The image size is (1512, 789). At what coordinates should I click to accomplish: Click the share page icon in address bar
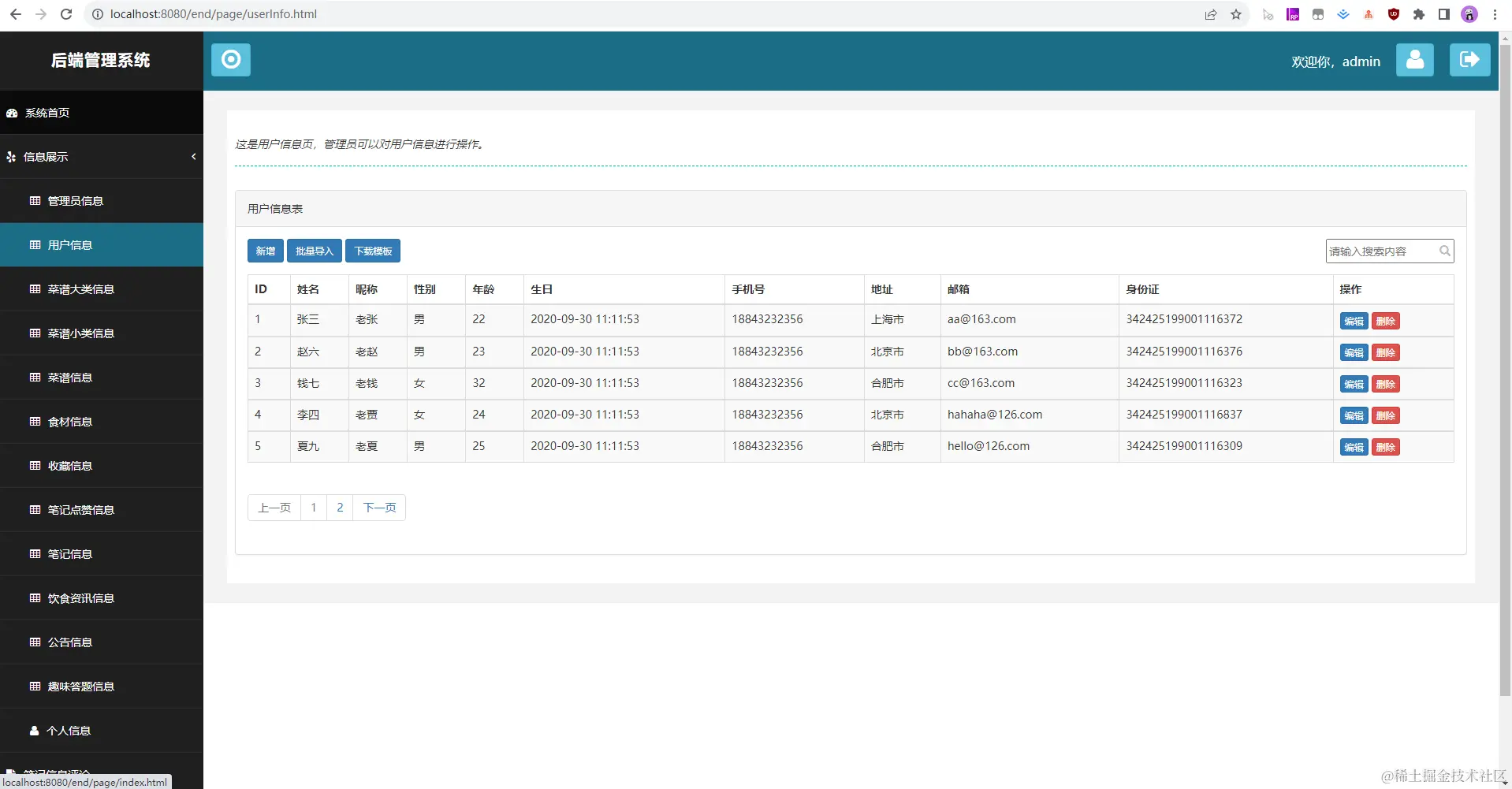pyautogui.click(x=1210, y=14)
